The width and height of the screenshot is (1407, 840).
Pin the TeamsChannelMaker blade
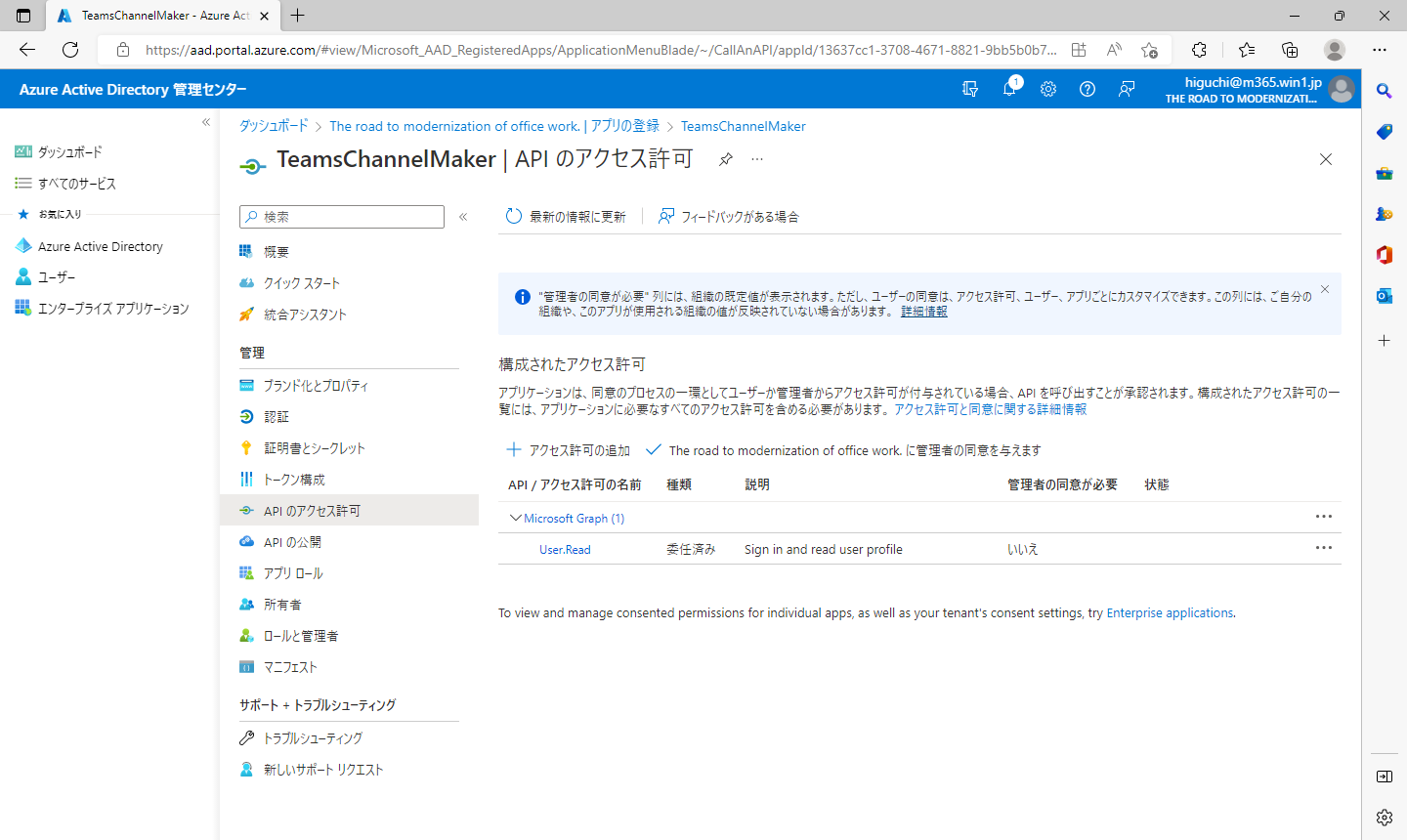(726, 159)
